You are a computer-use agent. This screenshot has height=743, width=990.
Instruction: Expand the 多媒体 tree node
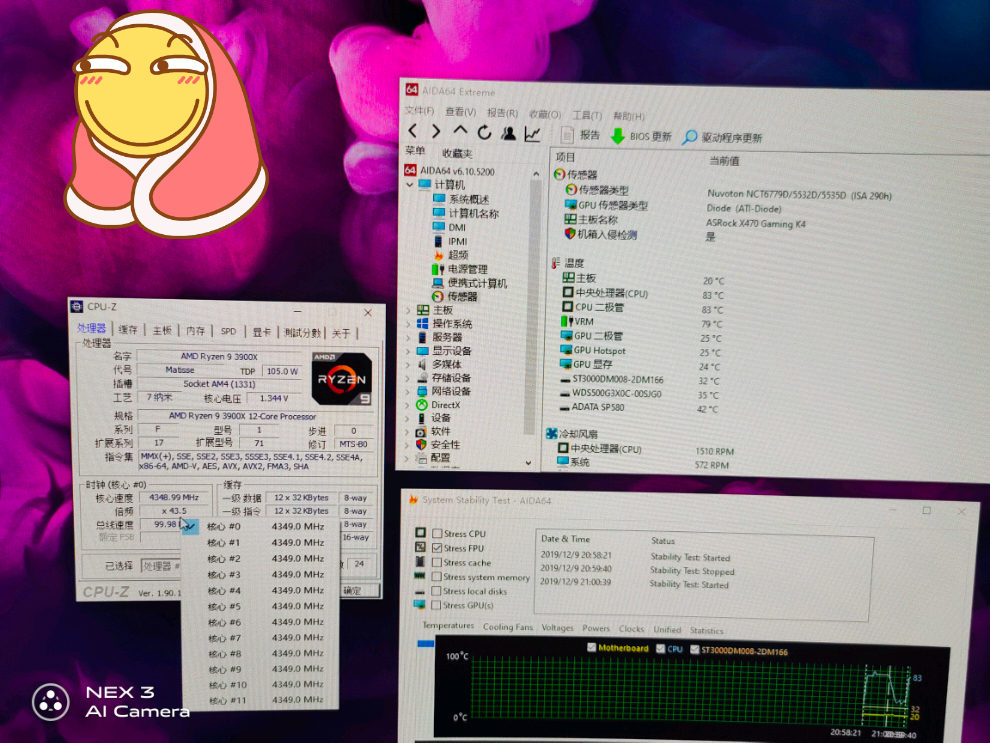(408, 365)
